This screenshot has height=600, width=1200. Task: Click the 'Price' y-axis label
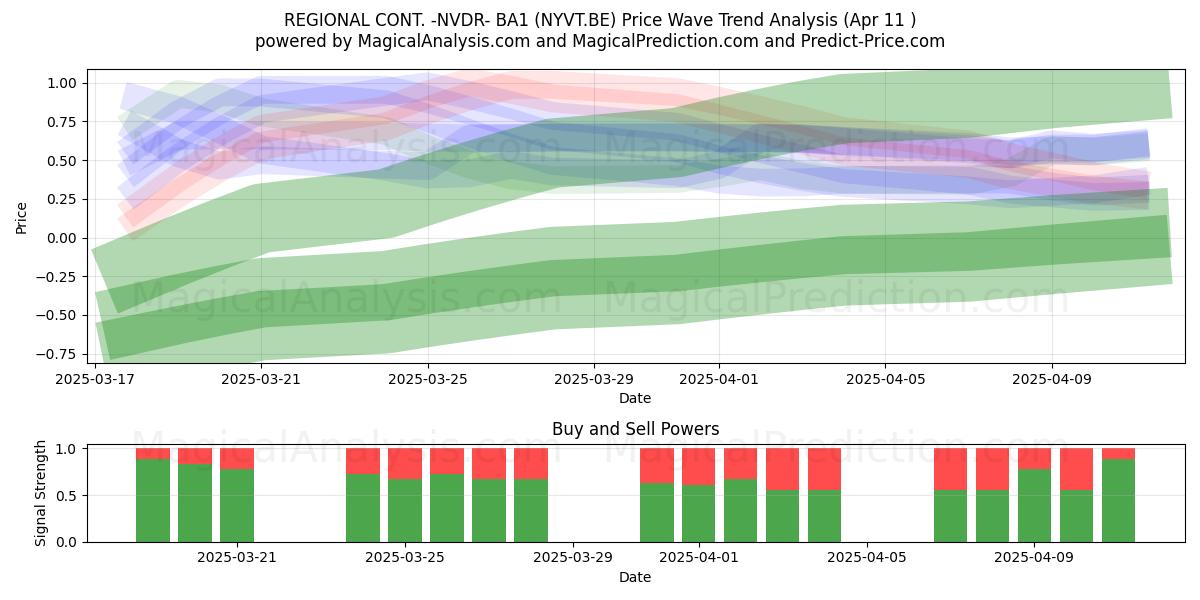(x=22, y=216)
